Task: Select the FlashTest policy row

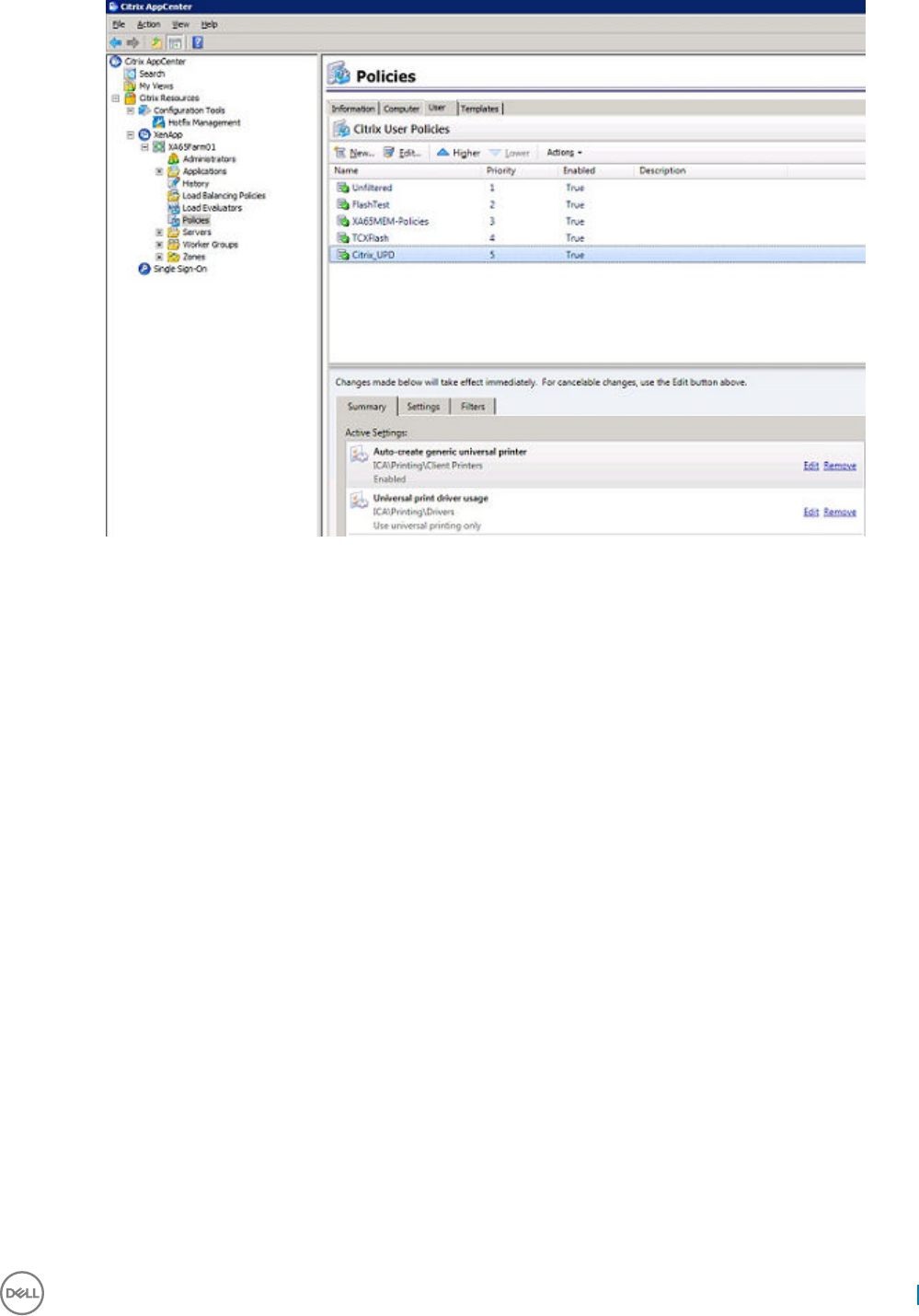Action: point(597,204)
